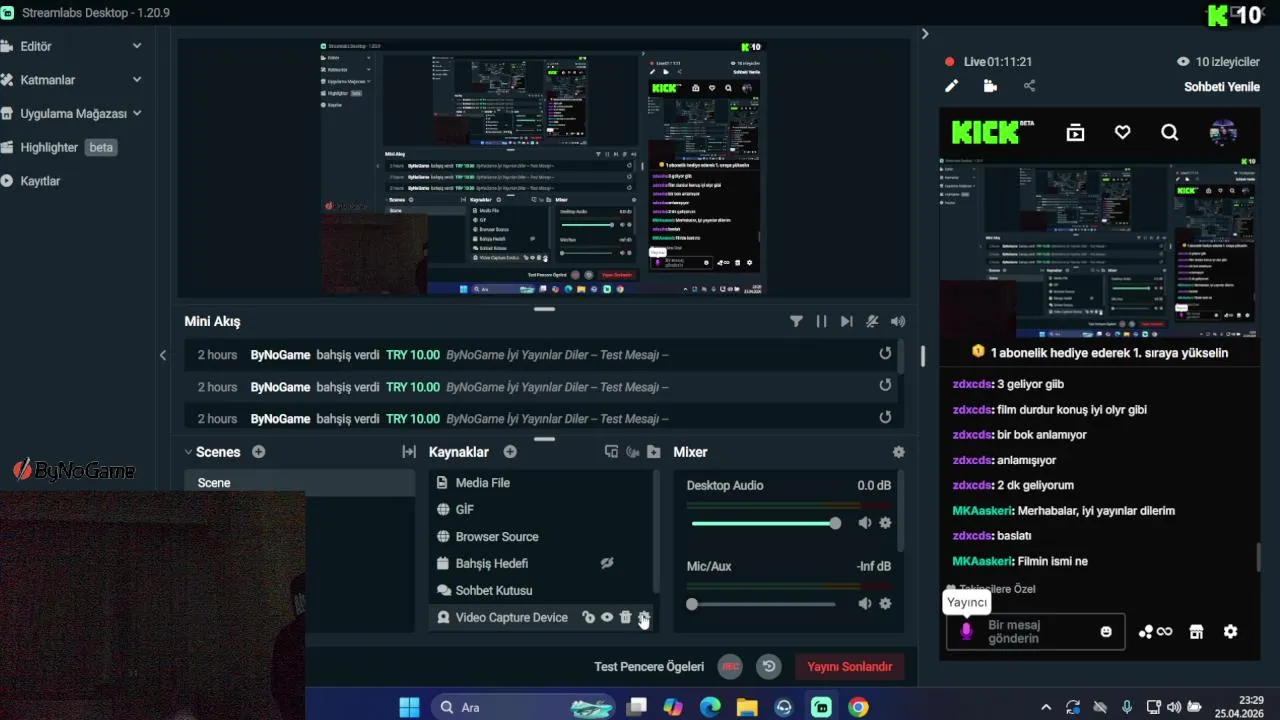
Task: Open Kick profile avatar menu
Action: [x=1223, y=132]
